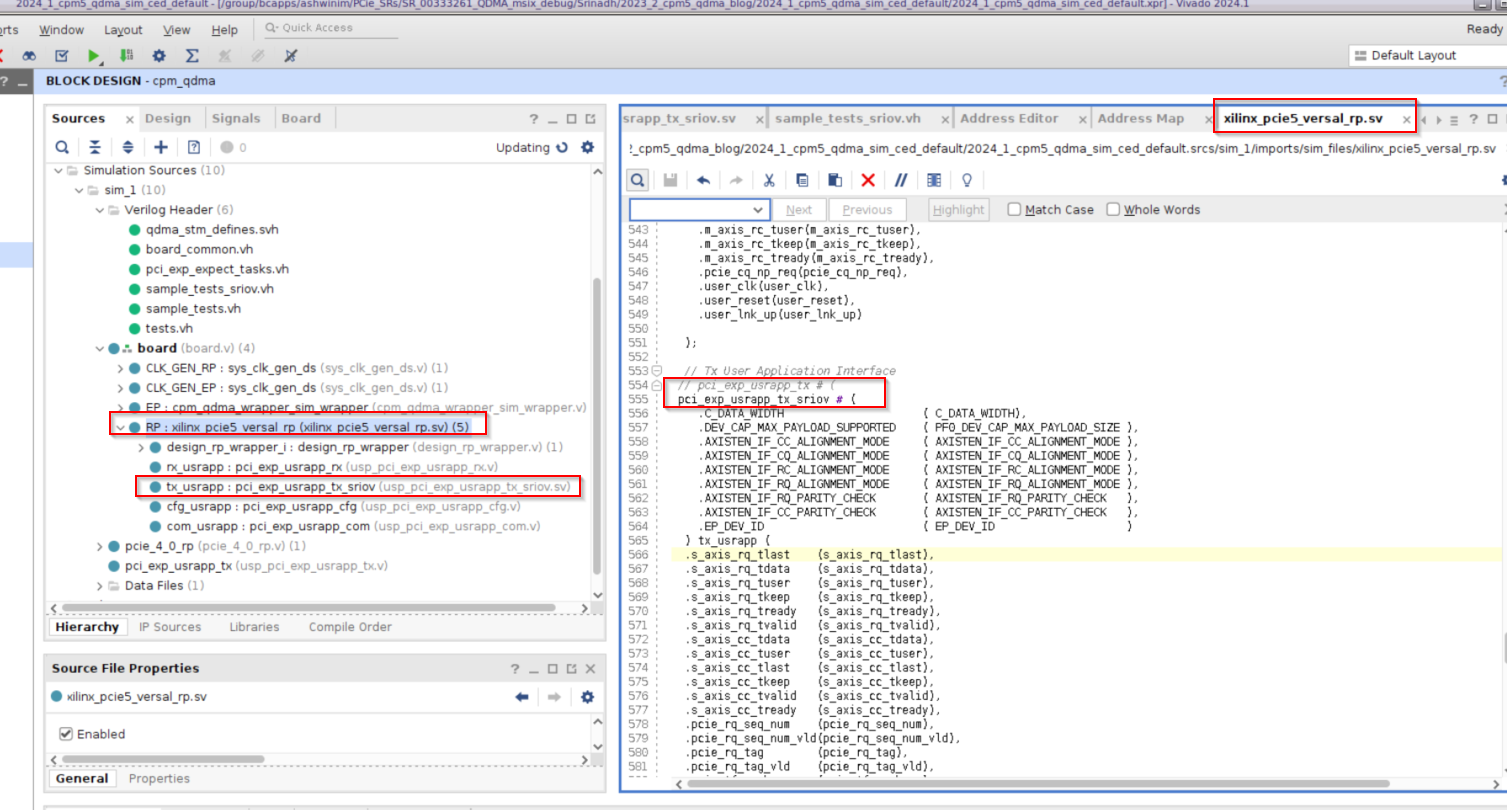Collapse the Verilog Header folder
Screen dimensions: 1507x810
99,210
